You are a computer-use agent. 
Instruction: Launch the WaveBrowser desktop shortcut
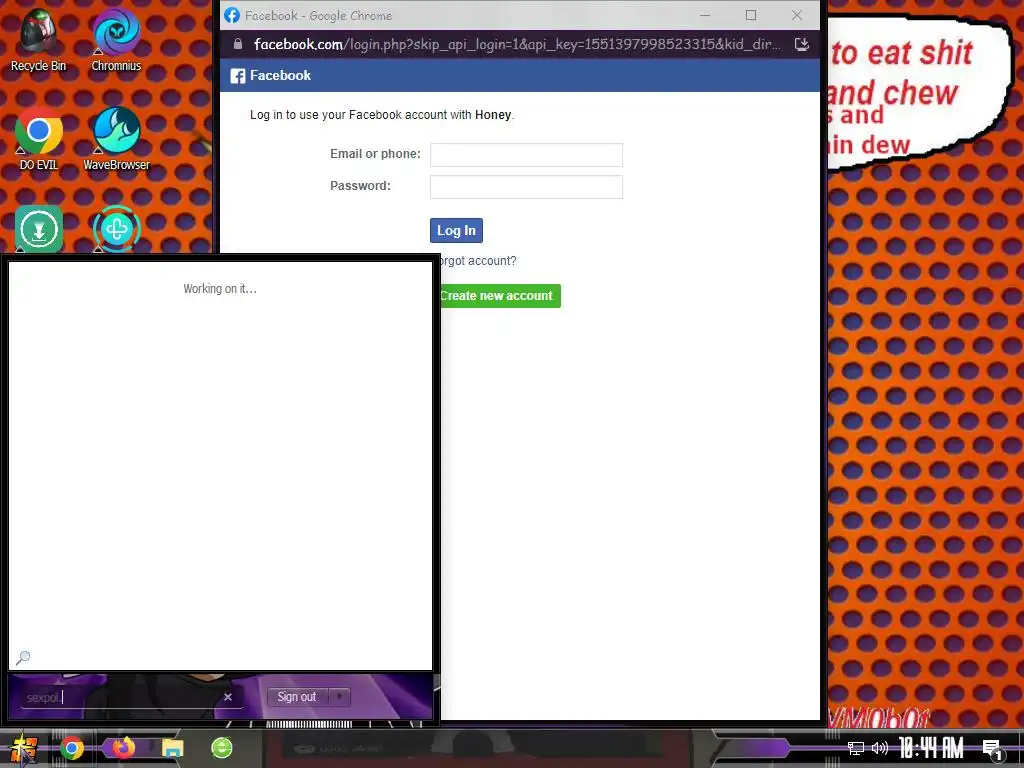116,140
